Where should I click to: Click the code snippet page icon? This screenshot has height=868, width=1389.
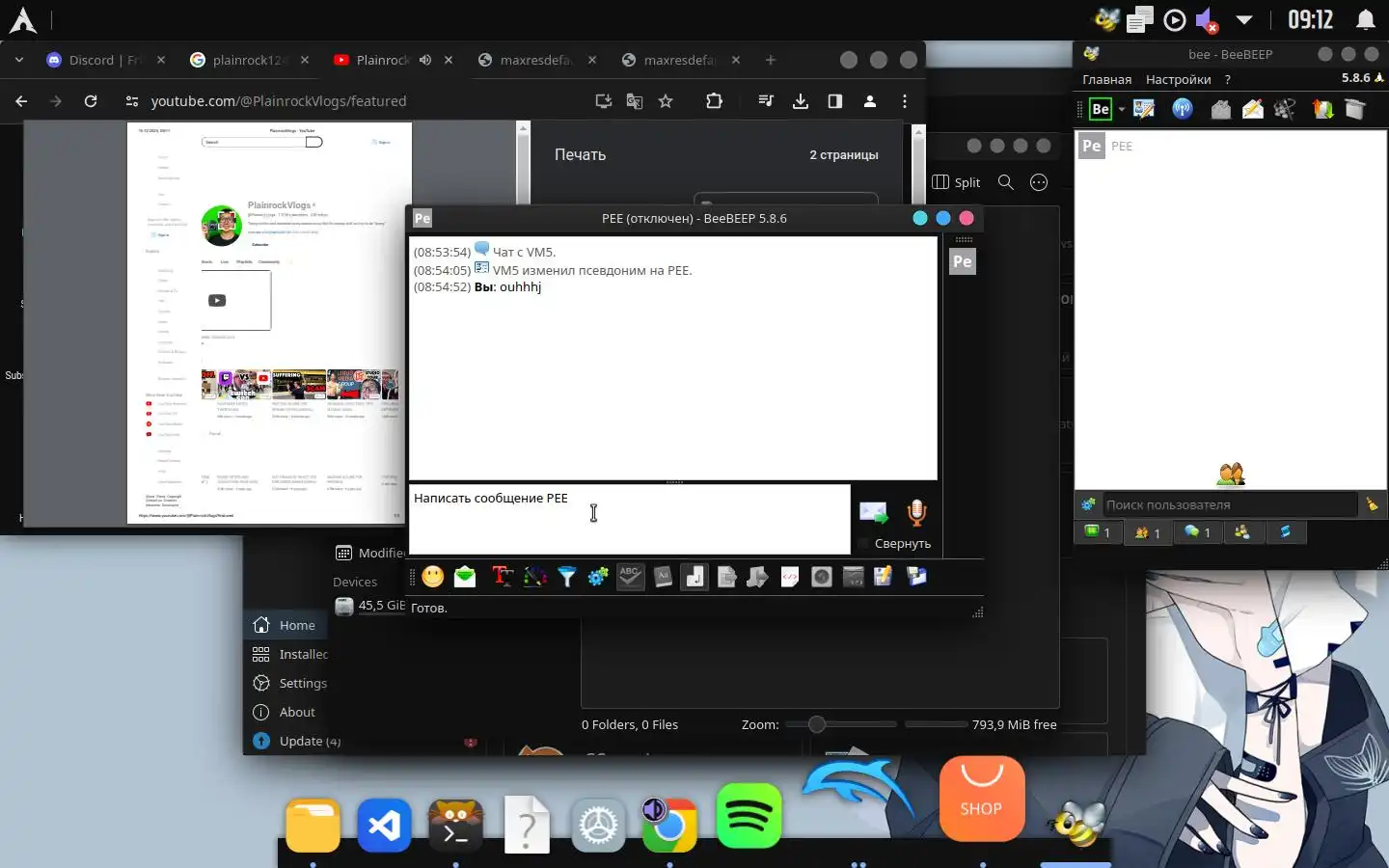pos(789,577)
